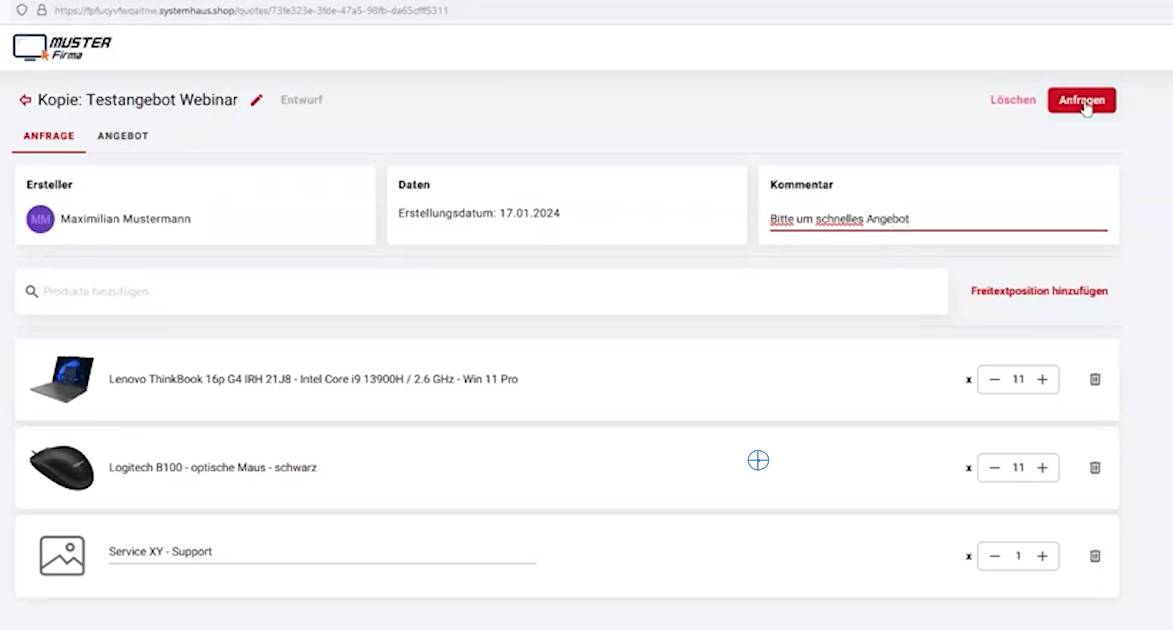Select the Anfrage tab
Screen dimensions: 1173x630
[x=49, y=136]
